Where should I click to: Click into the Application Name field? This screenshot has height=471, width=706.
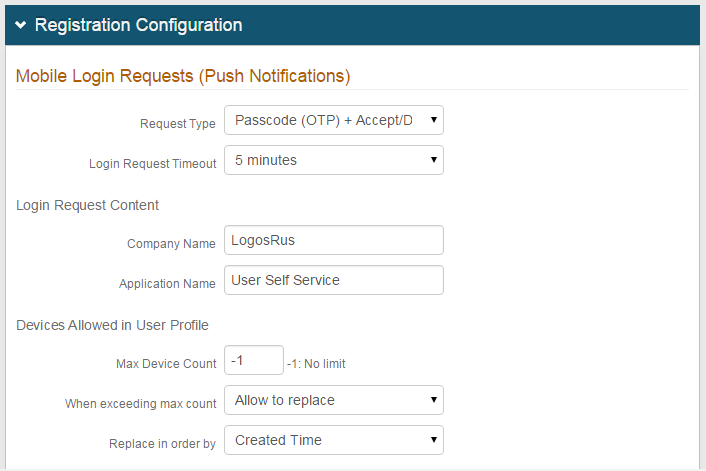tap(333, 281)
